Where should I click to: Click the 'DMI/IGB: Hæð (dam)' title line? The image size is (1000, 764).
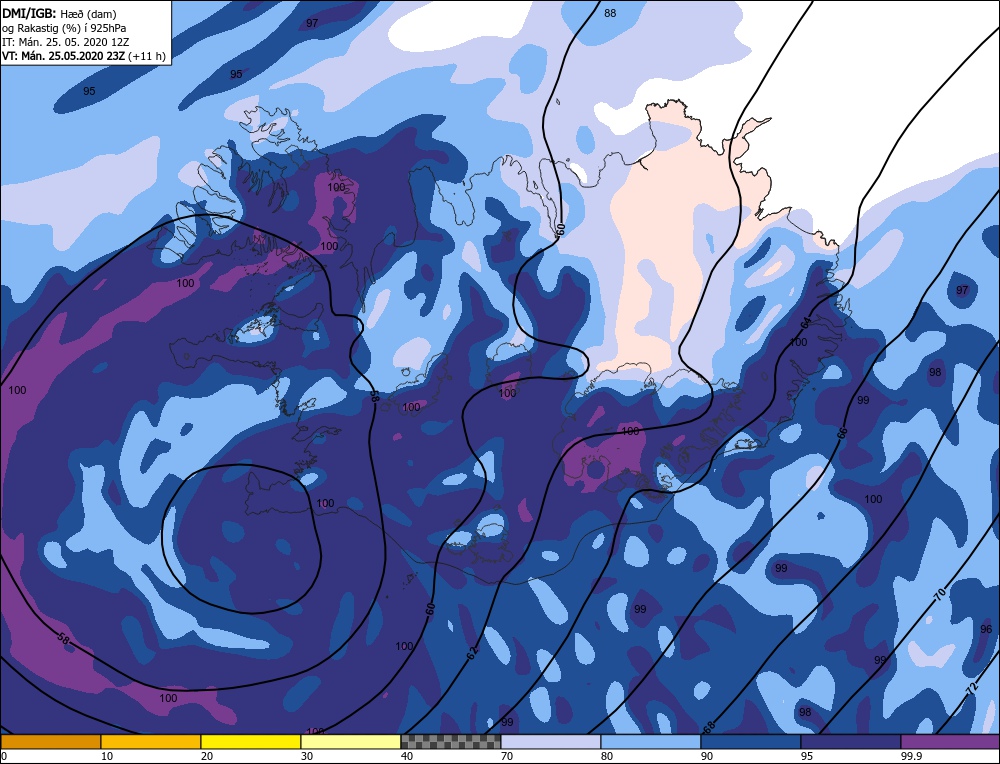coord(59,13)
